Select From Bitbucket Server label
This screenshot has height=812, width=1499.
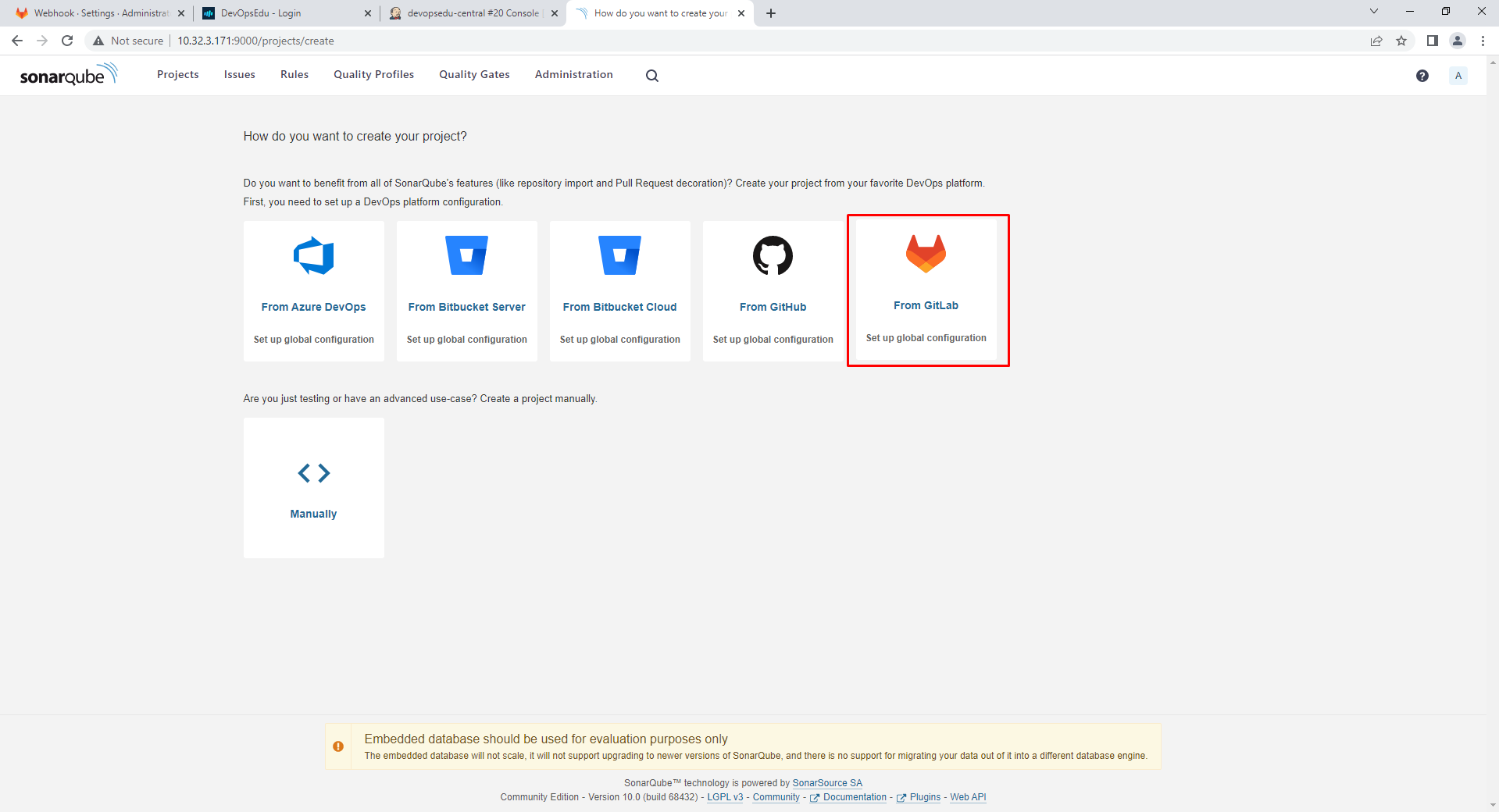[x=467, y=307]
